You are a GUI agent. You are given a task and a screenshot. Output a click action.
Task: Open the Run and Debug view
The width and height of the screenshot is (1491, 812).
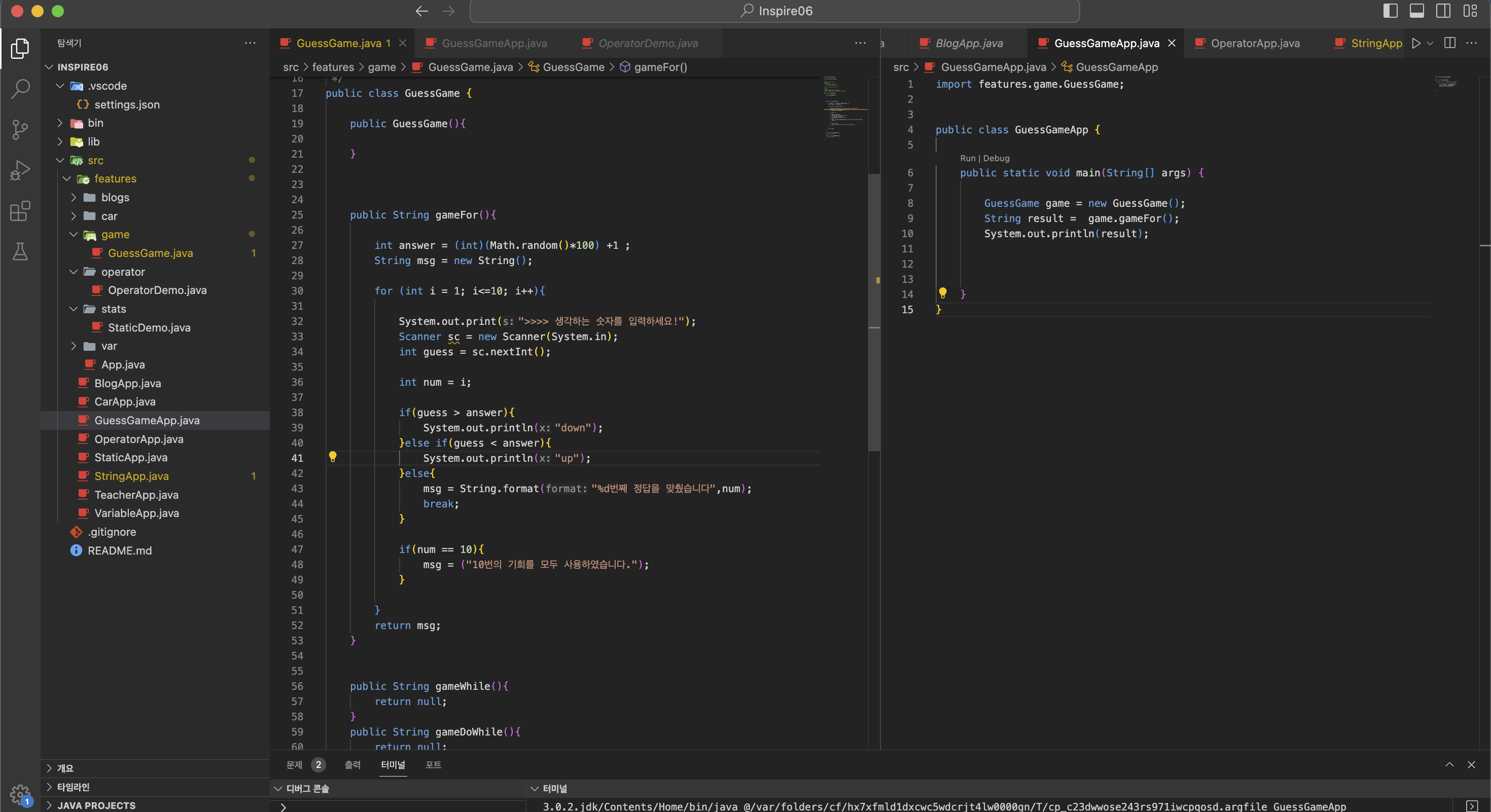[x=20, y=171]
